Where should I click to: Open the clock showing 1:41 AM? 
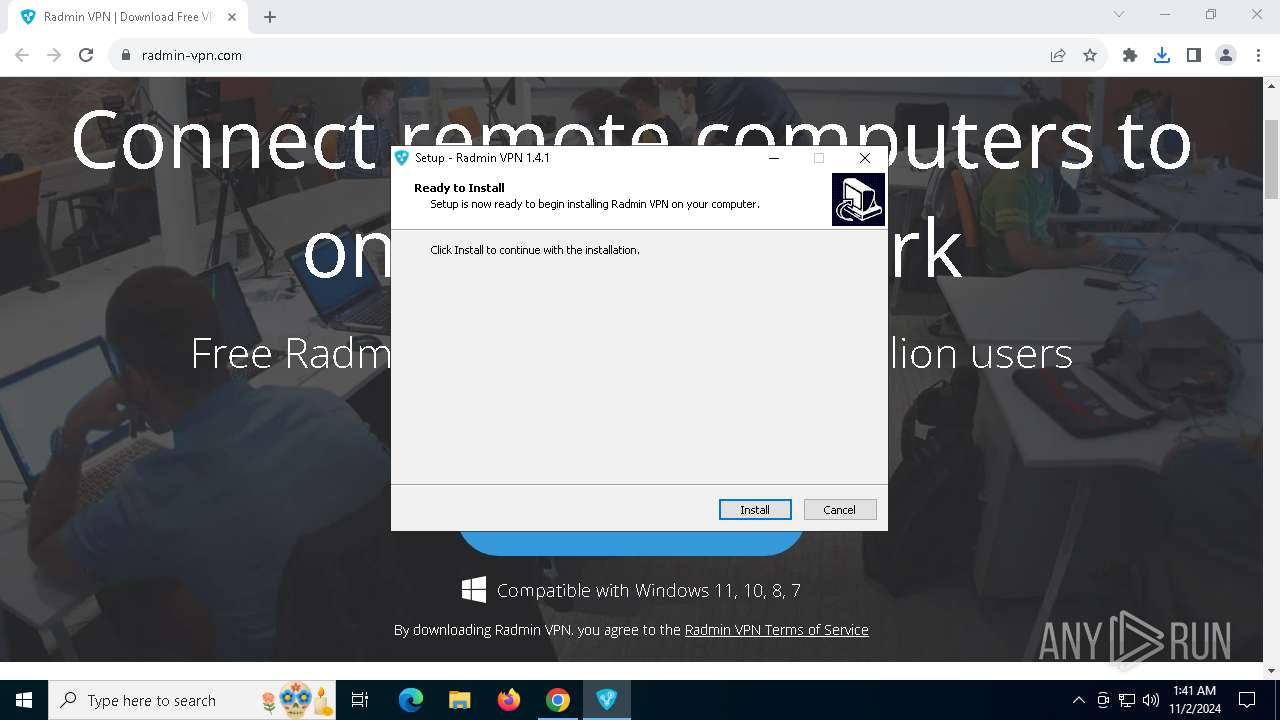point(1194,700)
